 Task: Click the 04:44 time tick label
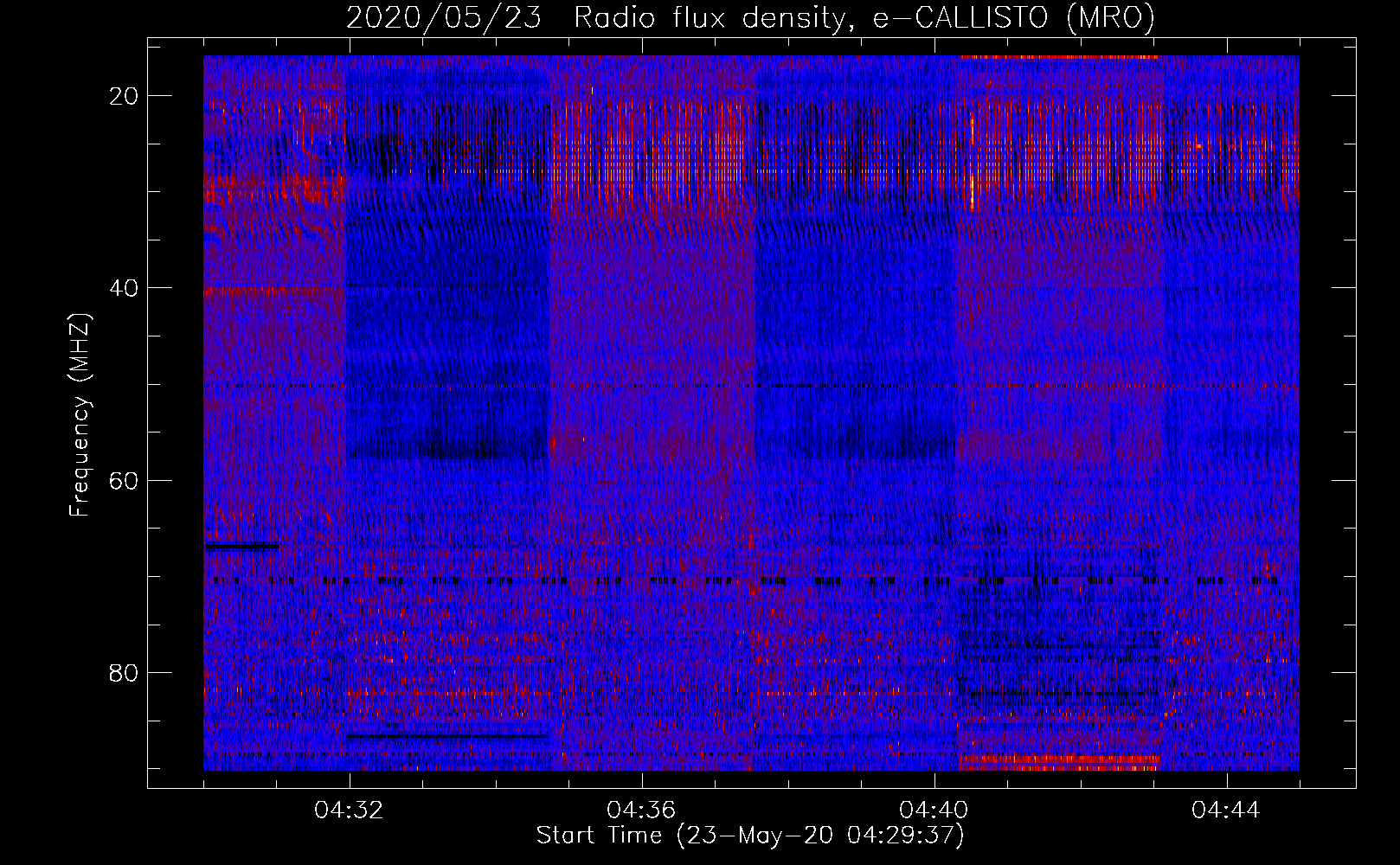[1226, 811]
